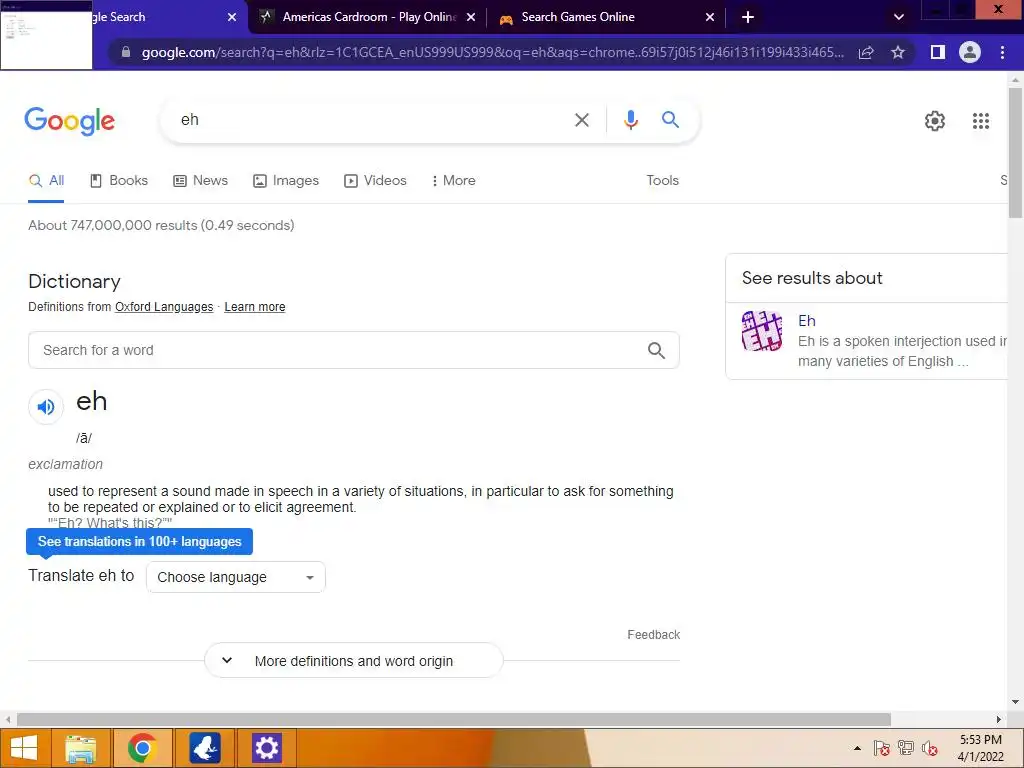Select the Videos results tab
Image resolution: width=1024 pixels, height=768 pixels.
coord(376,181)
